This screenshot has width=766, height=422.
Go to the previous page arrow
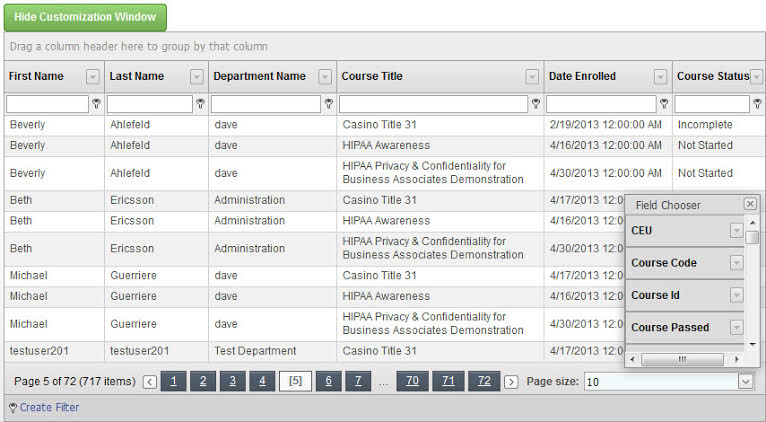click(150, 382)
